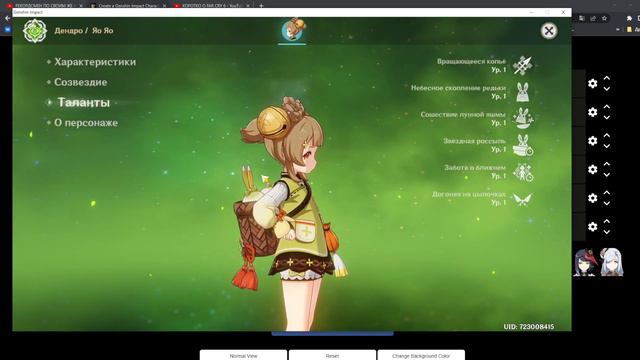Click the bottommost gear settings icon
Screen dimensions: 640x360
pos(593,227)
